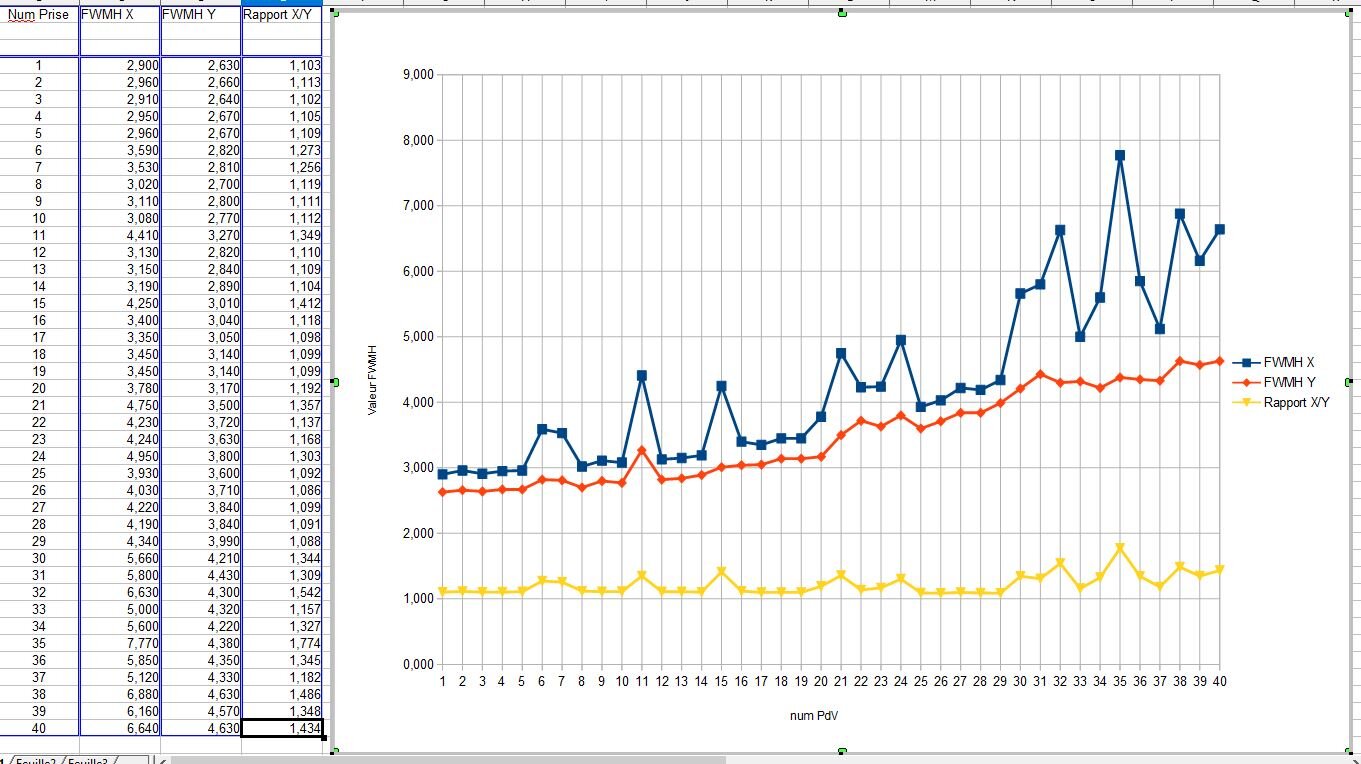The height and width of the screenshot is (764, 1361).
Task: Select the FWMH X cell showing 6,880
Action: pos(120,694)
